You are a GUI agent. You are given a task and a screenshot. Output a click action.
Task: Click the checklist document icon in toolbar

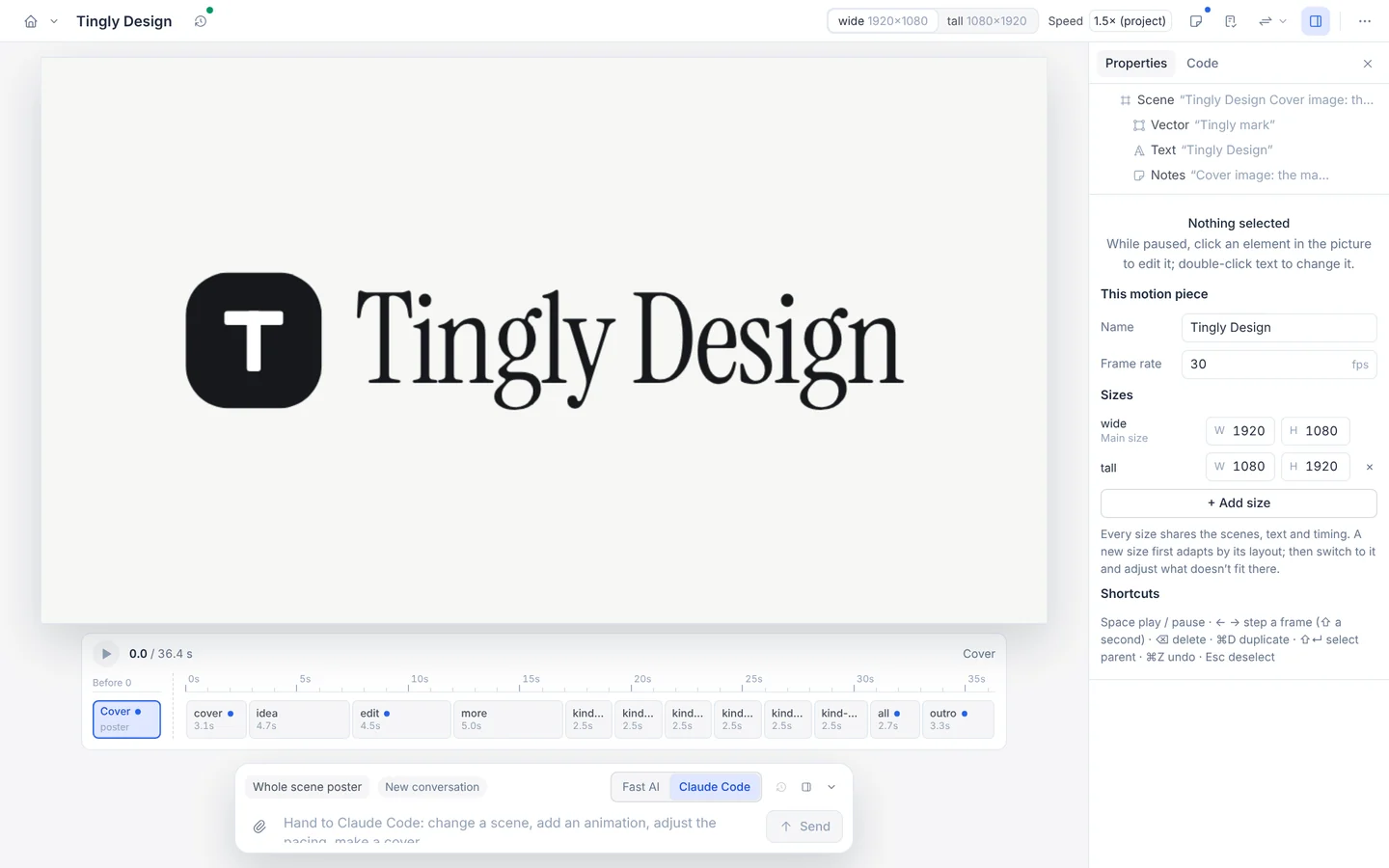tap(1231, 21)
